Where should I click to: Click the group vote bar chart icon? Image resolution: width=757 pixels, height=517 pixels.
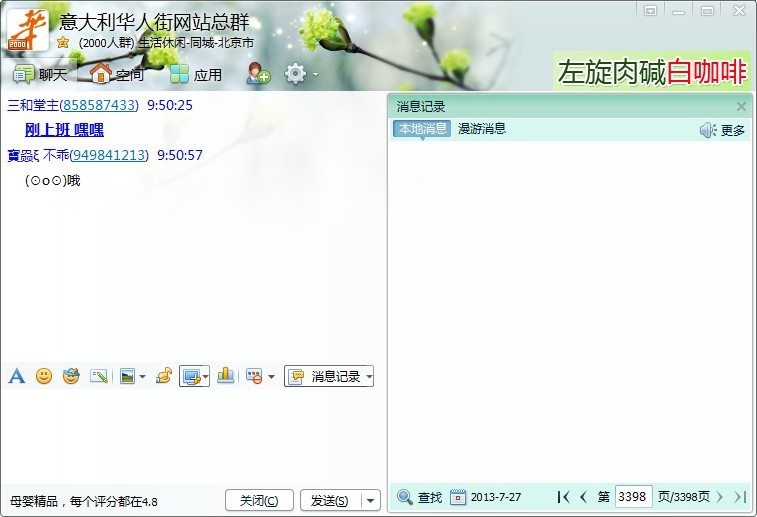pos(225,376)
